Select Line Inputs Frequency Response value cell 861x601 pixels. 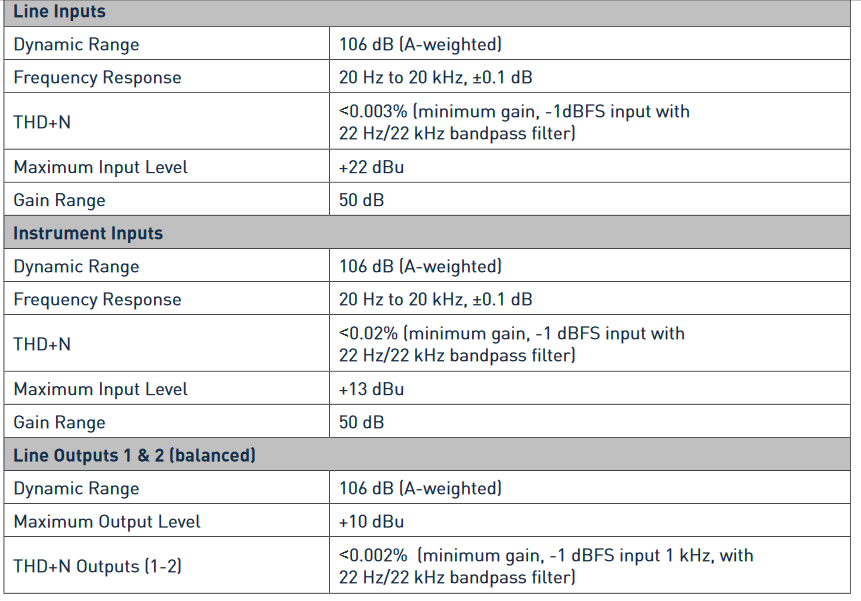(590, 77)
